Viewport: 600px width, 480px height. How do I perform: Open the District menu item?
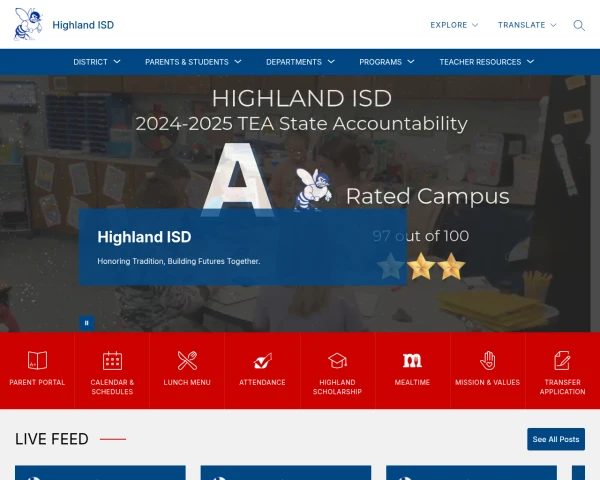pyautogui.click(x=90, y=62)
